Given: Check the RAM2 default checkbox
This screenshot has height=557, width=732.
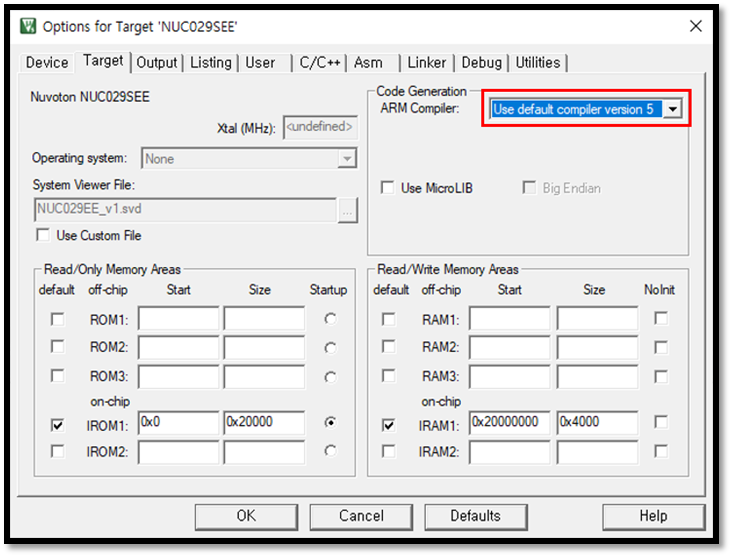Looking at the screenshot, I should 388,347.
